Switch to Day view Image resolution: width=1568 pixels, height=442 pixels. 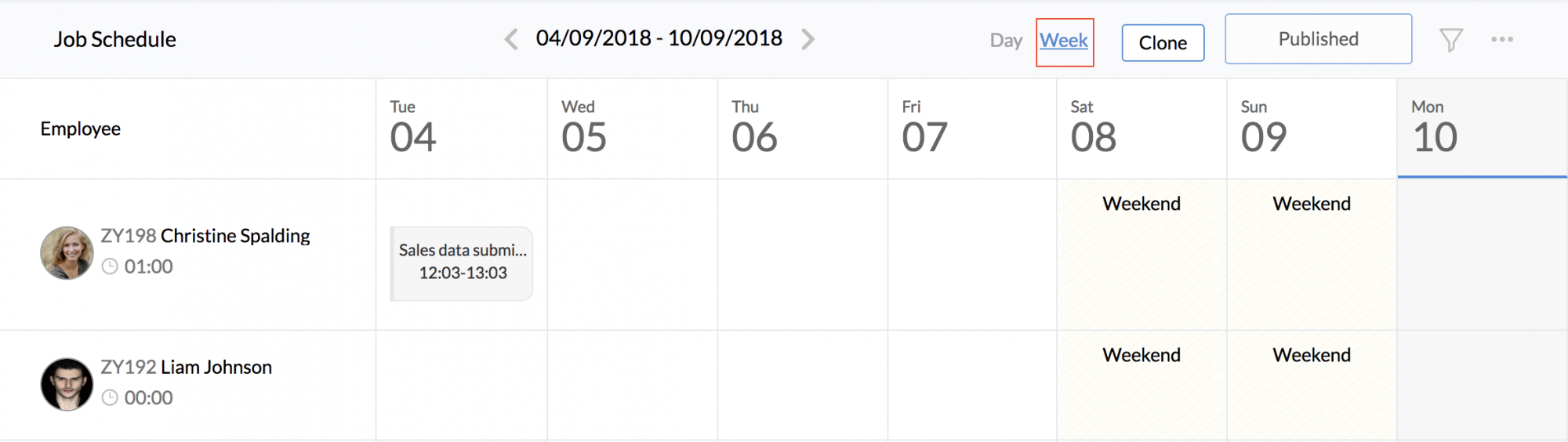coord(1006,40)
